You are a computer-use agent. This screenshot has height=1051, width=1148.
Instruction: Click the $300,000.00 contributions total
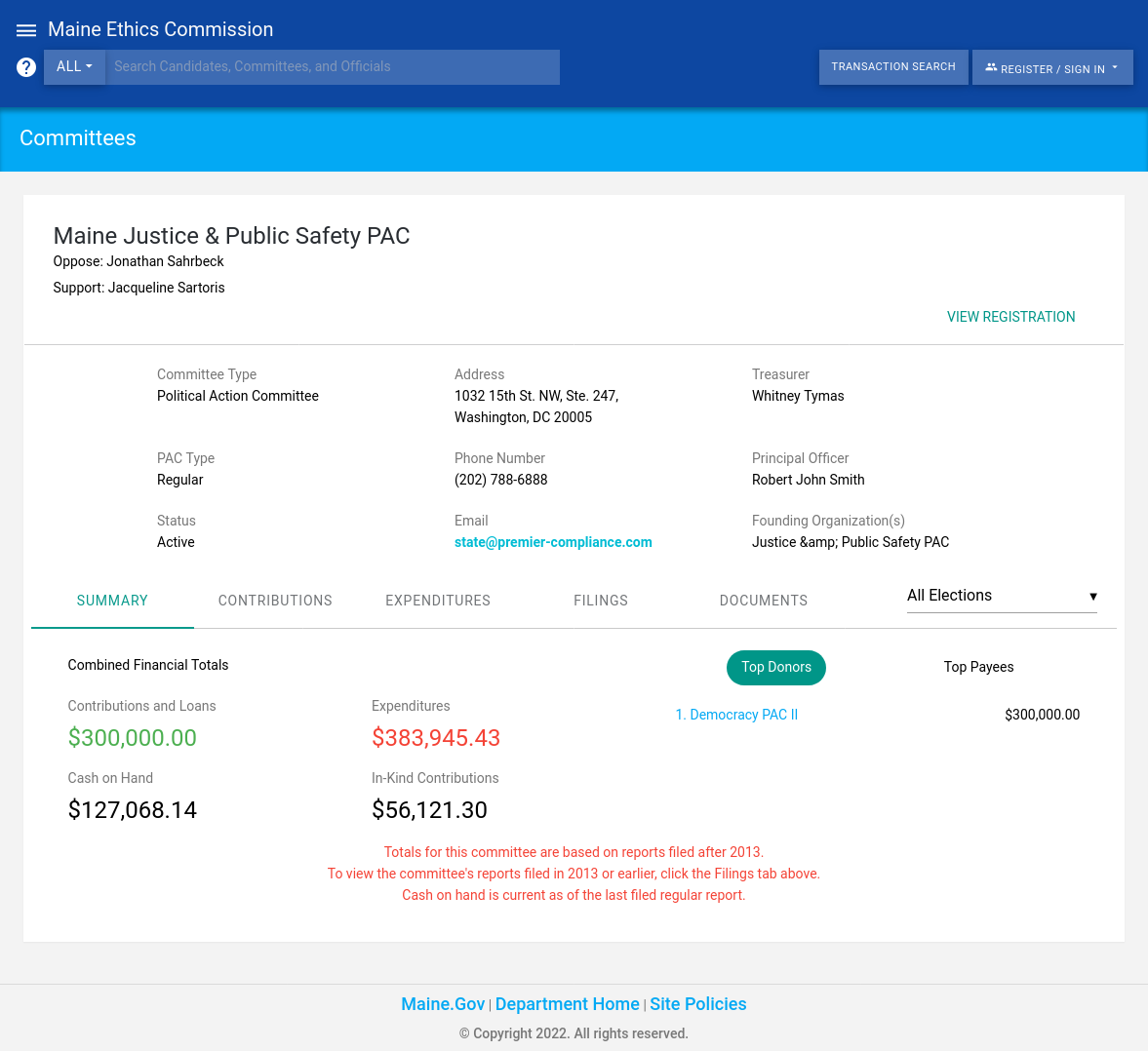(x=133, y=738)
